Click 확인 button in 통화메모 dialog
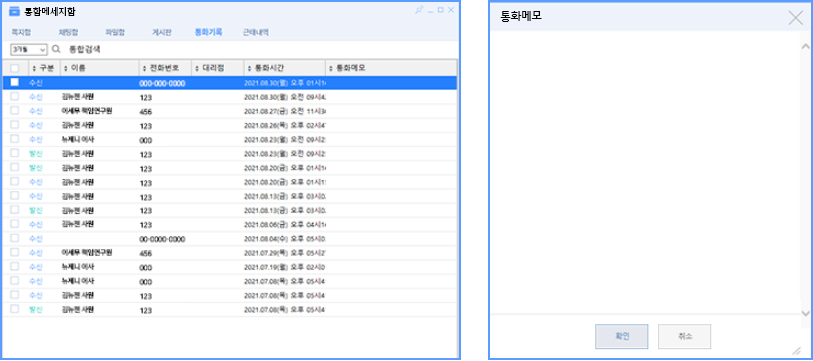The height and width of the screenshot is (361, 813). click(x=622, y=337)
